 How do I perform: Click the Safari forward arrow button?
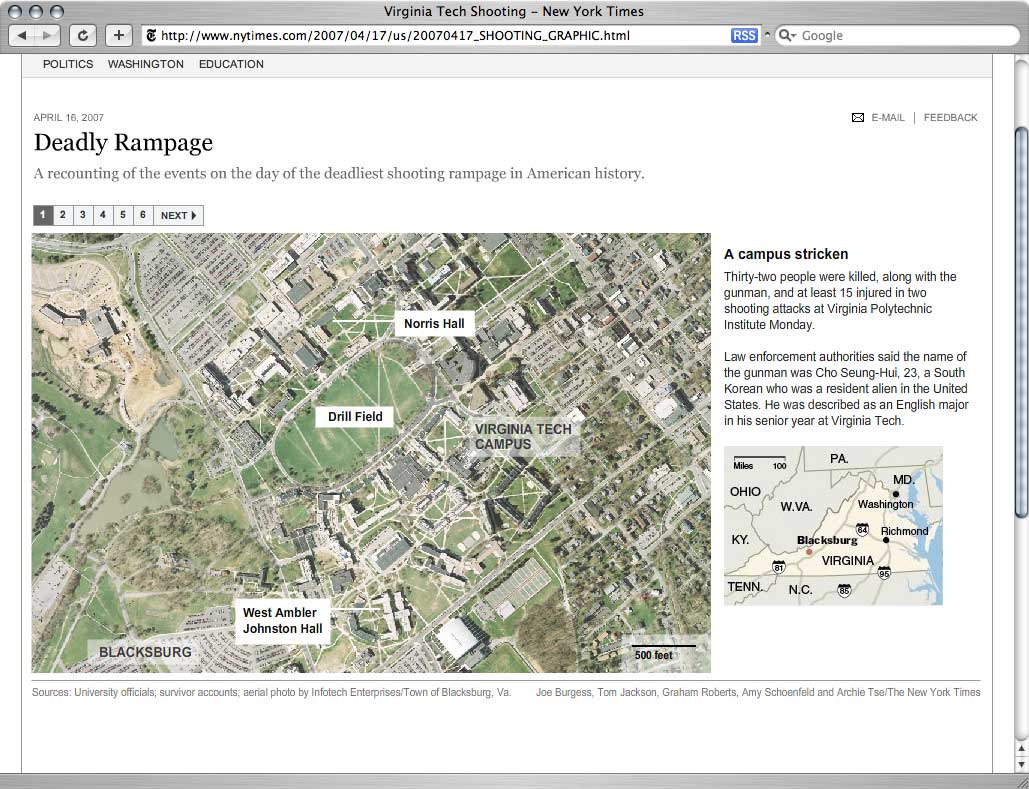(47, 35)
